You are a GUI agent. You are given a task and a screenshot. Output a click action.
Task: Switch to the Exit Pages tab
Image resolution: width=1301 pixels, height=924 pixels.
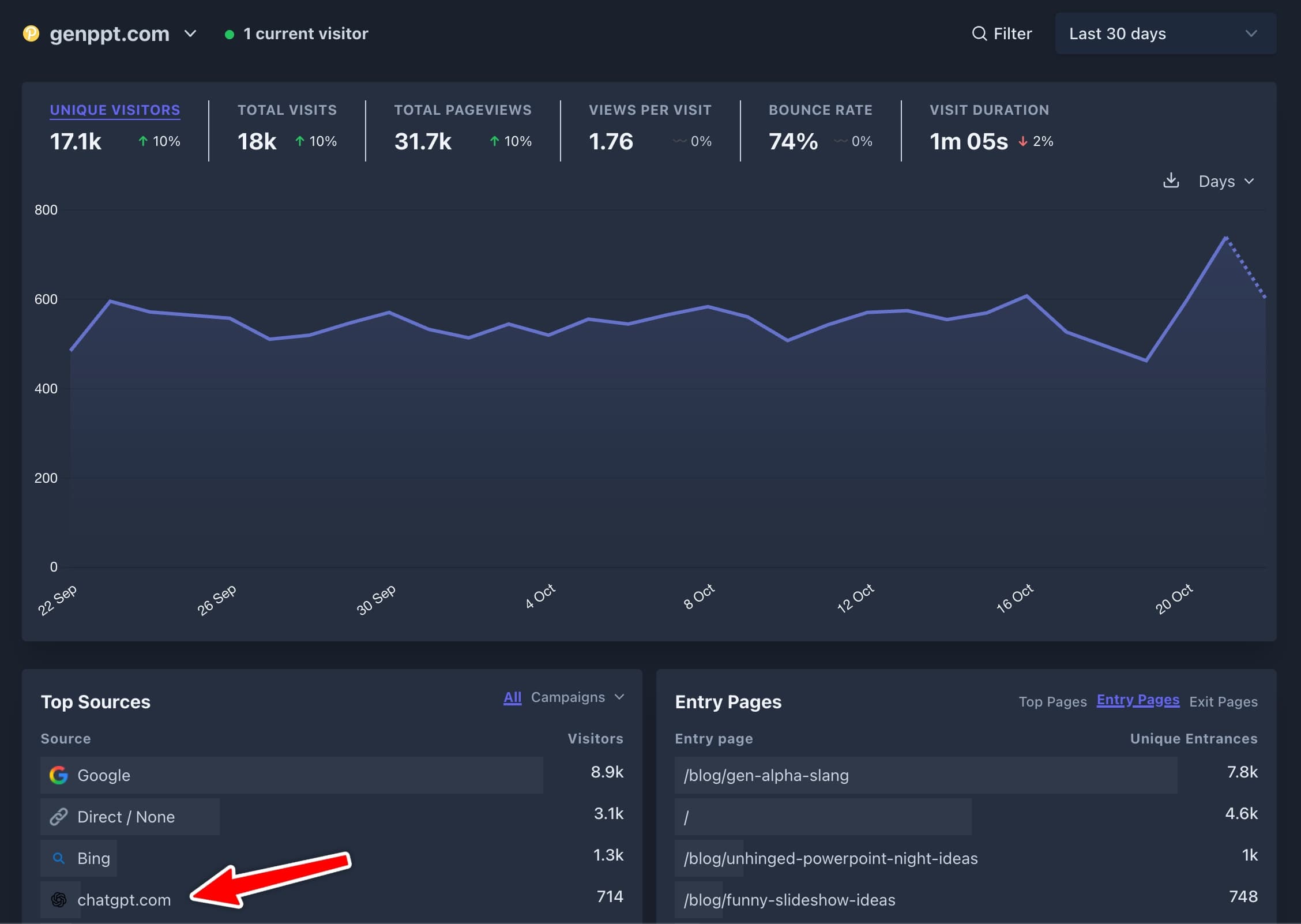pyautogui.click(x=1223, y=701)
